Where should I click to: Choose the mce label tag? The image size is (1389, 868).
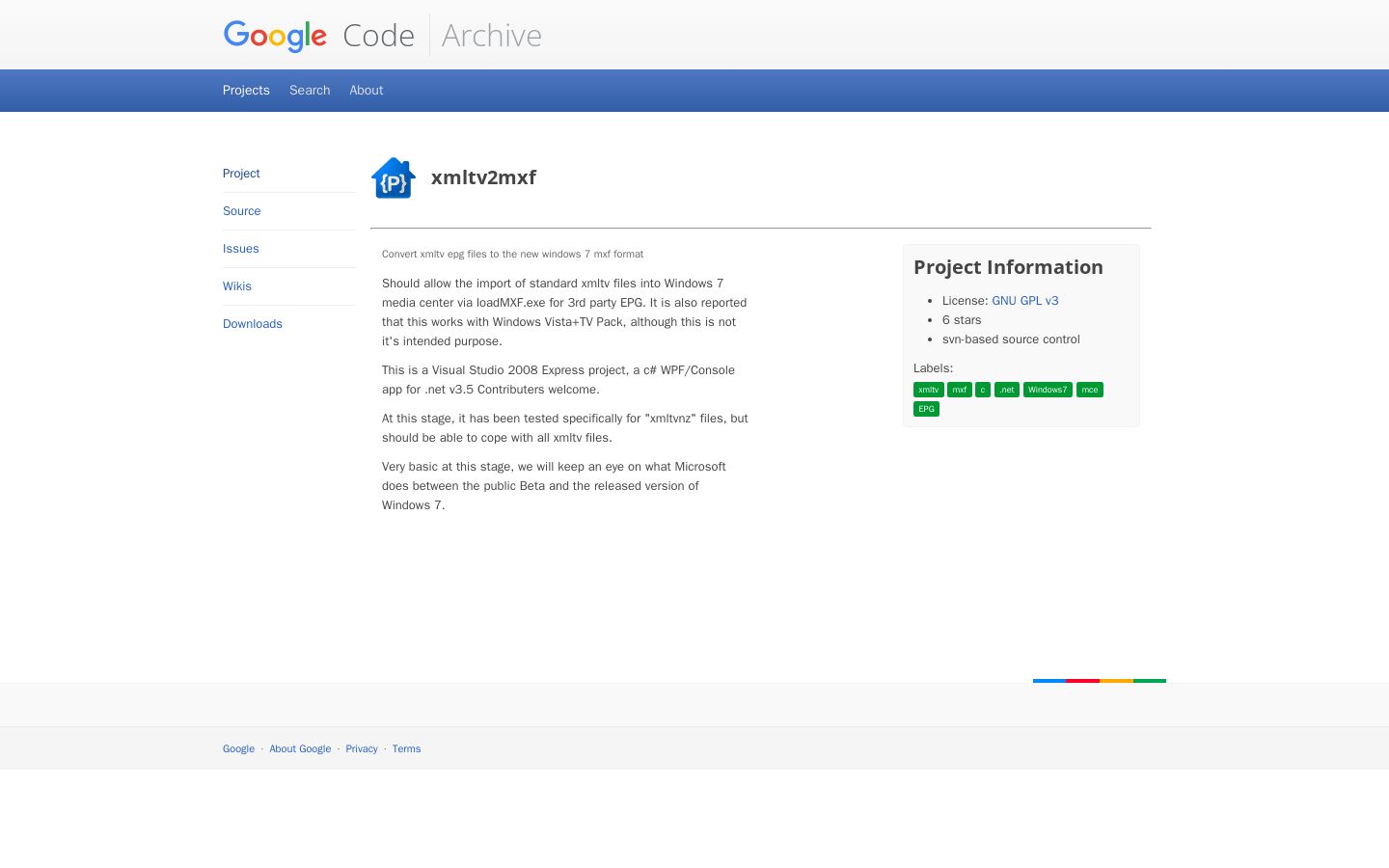[1090, 390]
